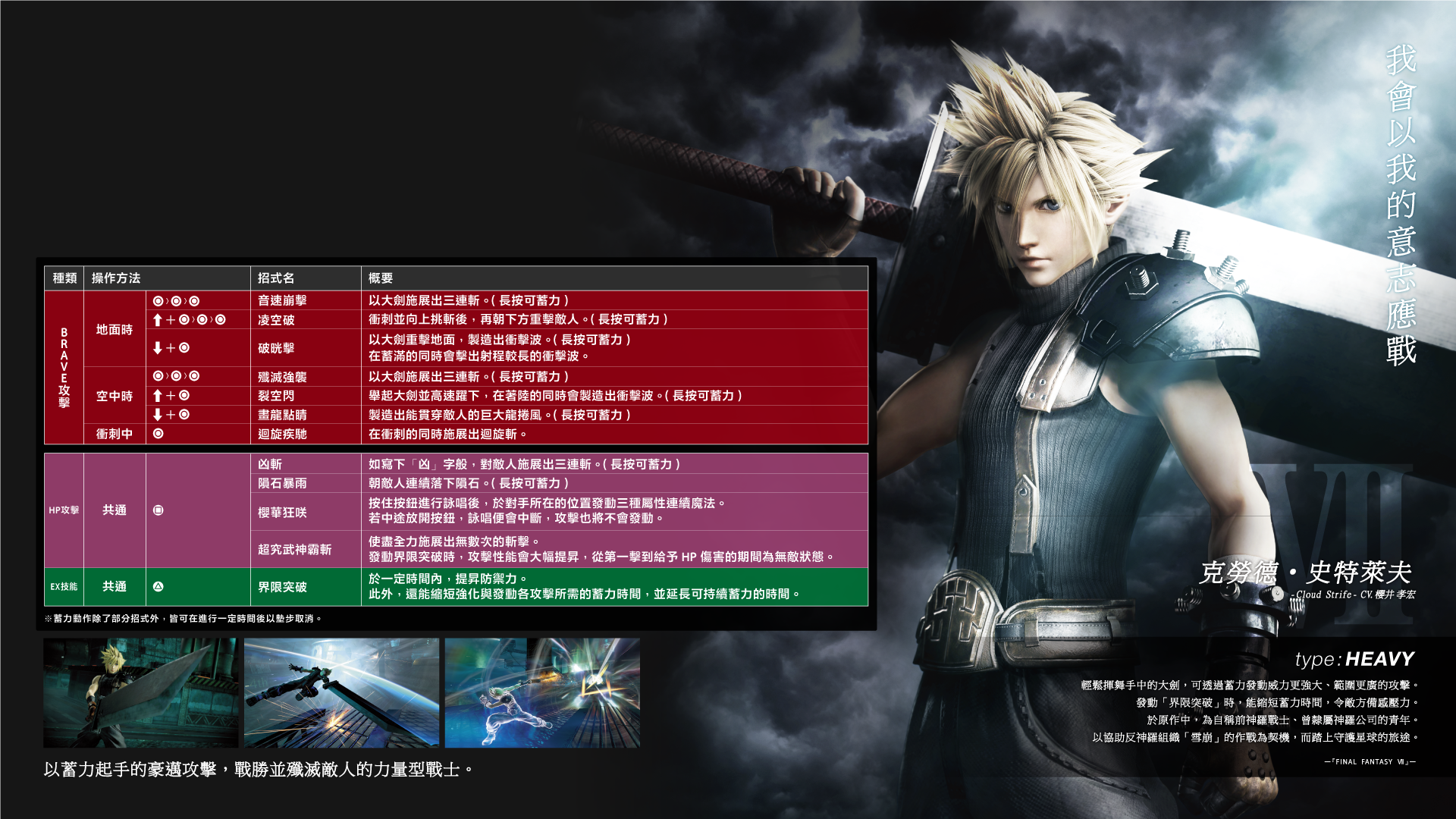Image resolution: width=1456 pixels, height=819 pixels.
Task: Select the 地面時 cell
Action: click(x=115, y=329)
